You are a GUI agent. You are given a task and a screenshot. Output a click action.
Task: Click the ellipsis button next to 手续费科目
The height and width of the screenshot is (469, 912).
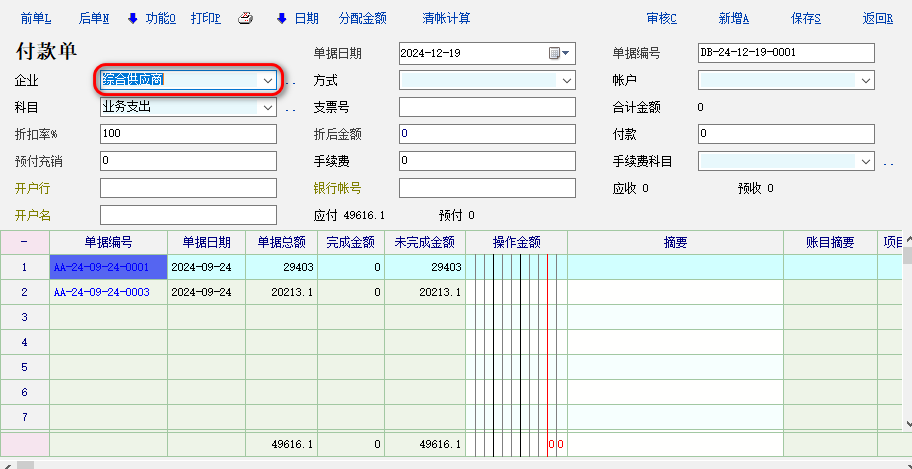click(888, 161)
